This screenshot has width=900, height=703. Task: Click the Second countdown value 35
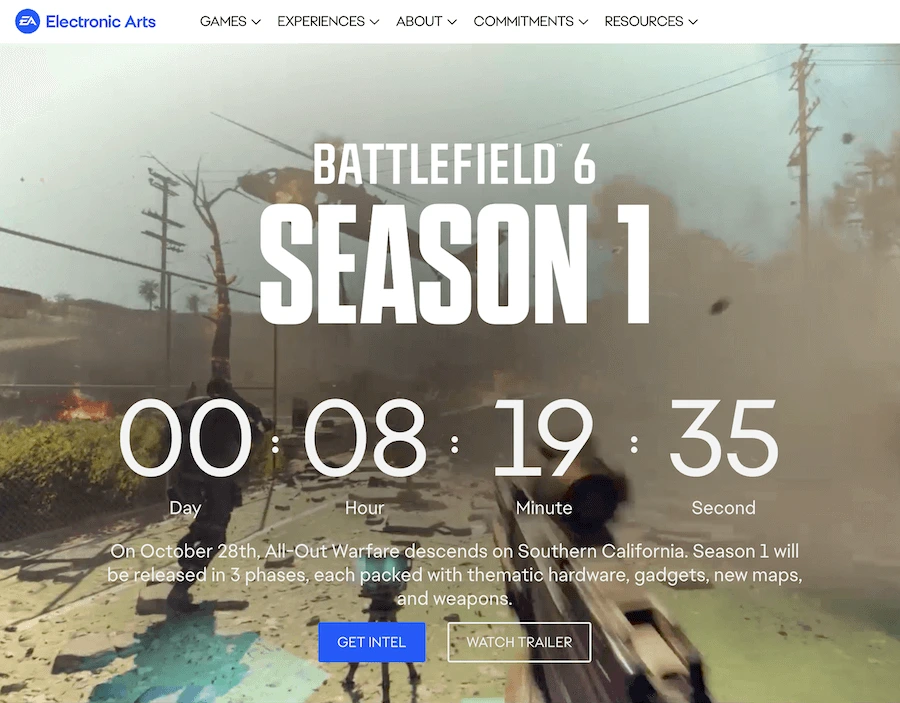click(x=723, y=440)
